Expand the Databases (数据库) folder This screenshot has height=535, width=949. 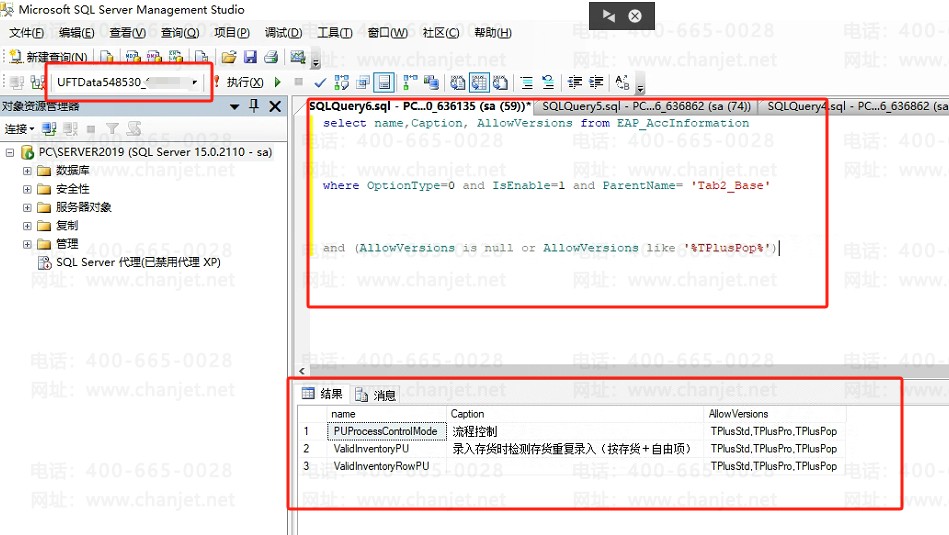[x=27, y=171]
